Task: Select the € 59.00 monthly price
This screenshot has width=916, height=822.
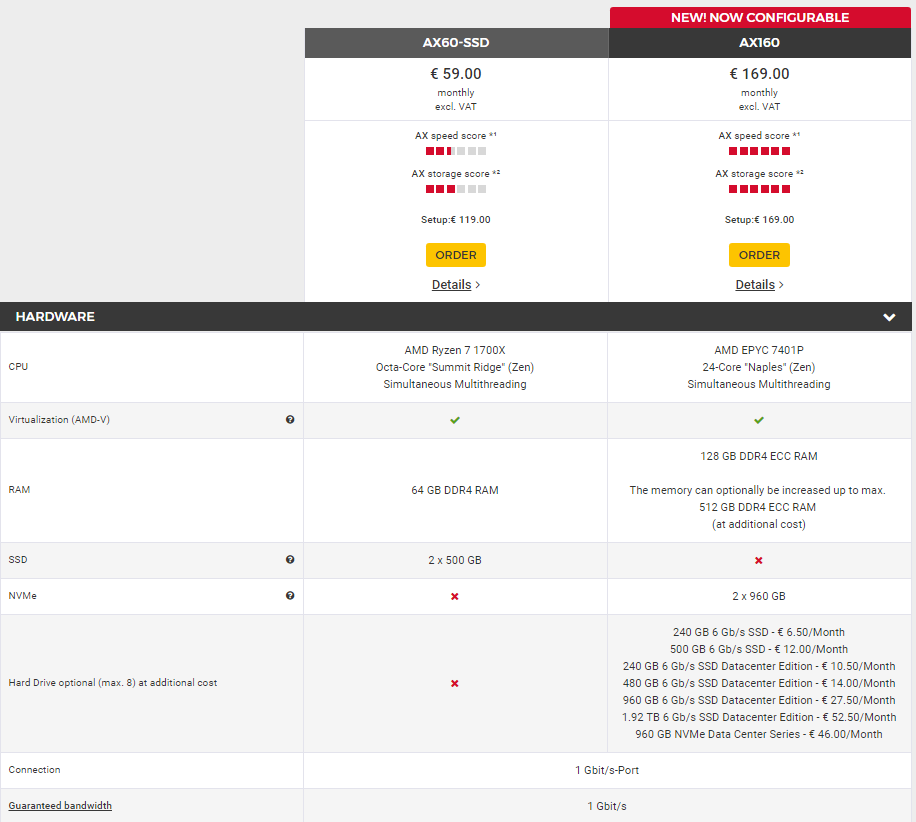Action: point(456,74)
